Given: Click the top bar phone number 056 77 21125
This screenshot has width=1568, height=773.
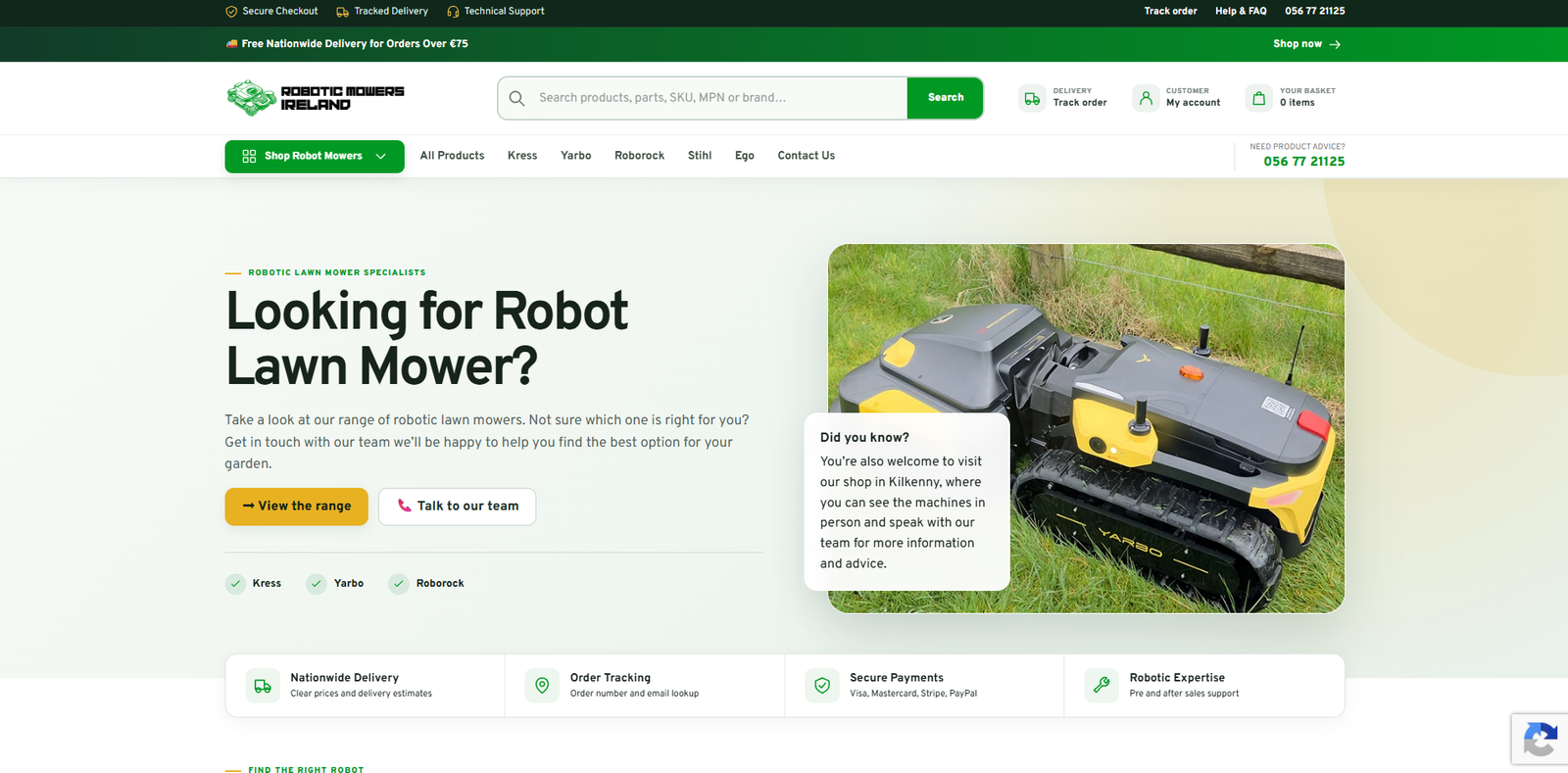Looking at the screenshot, I should (1314, 12).
